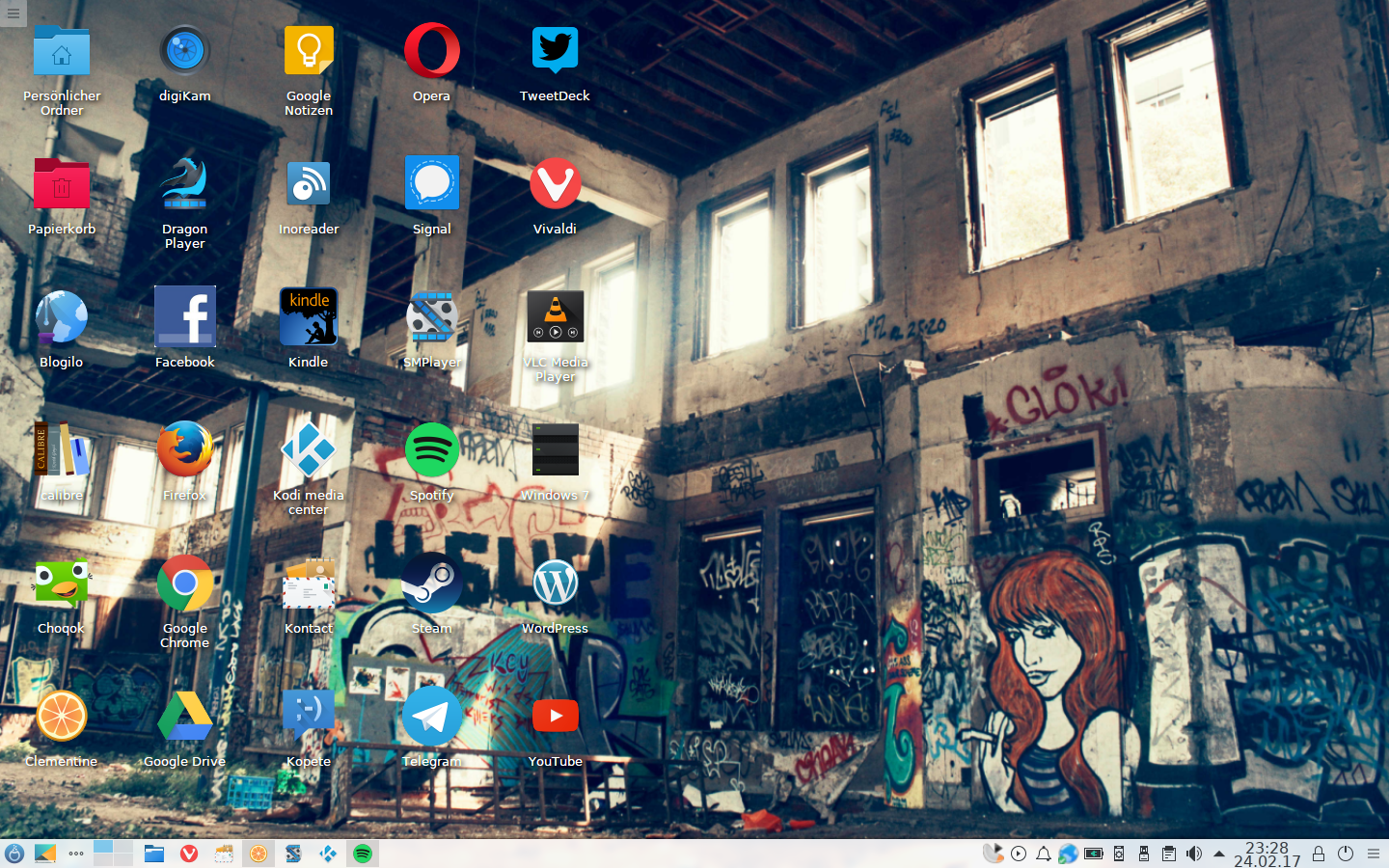Open the battery status tray icon
Image resolution: width=1389 pixels, height=868 pixels.
(1093, 854)
